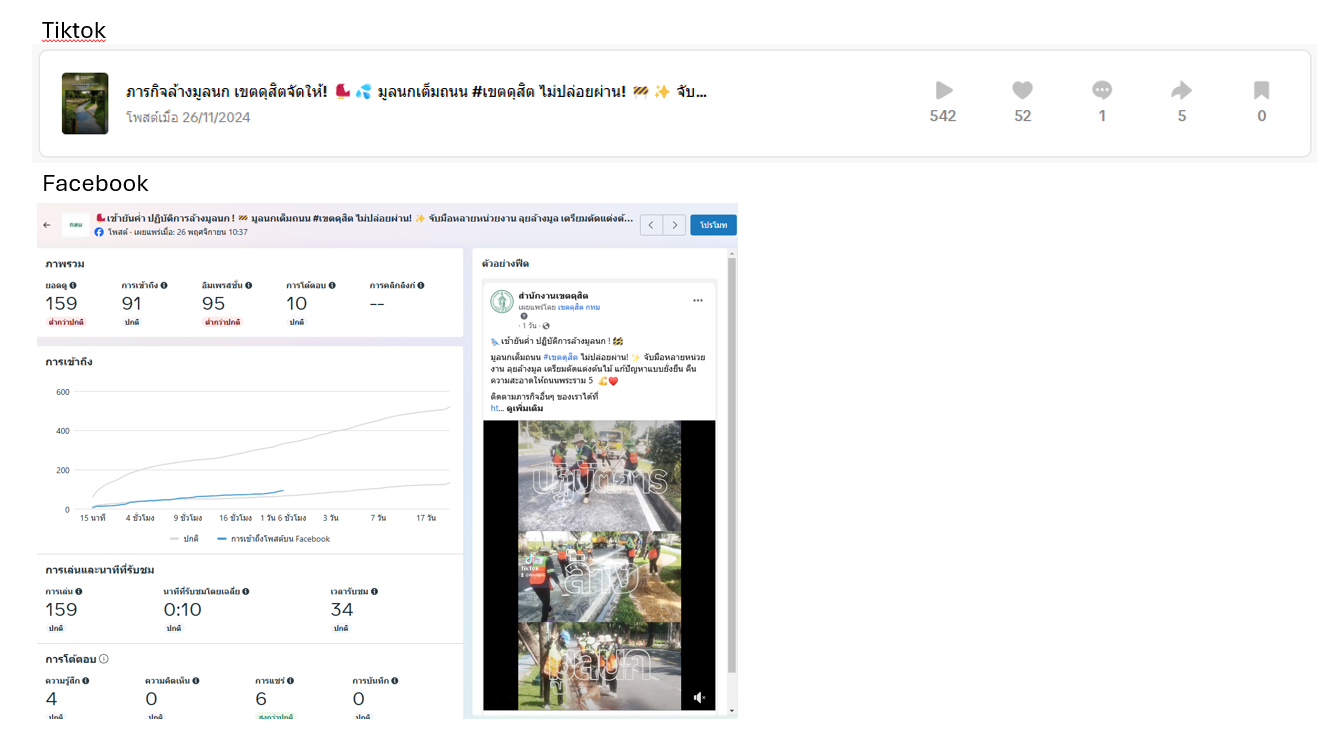Image resolution: width=1330 pixels, height=748 pixels.
Task: Click the เวลารับชม value 34
Action: pos(342,609)
